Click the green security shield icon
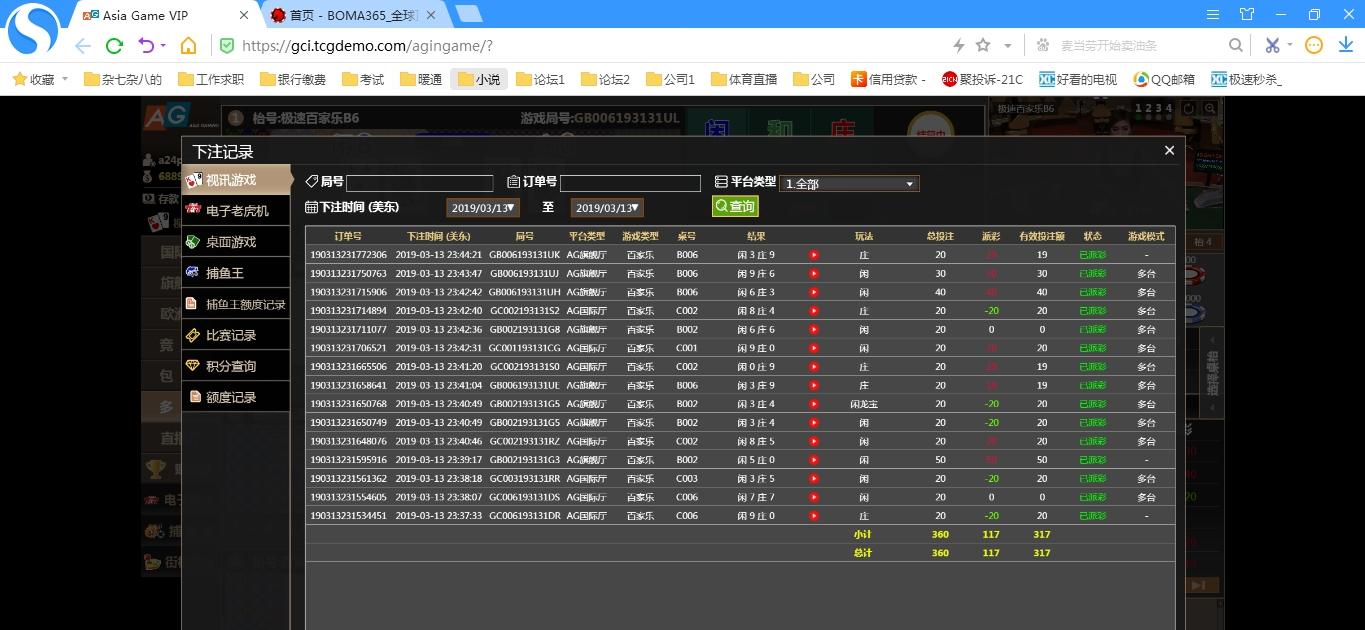The width and height of the screenshot is (1365, 630). click(x=227, y=46)
